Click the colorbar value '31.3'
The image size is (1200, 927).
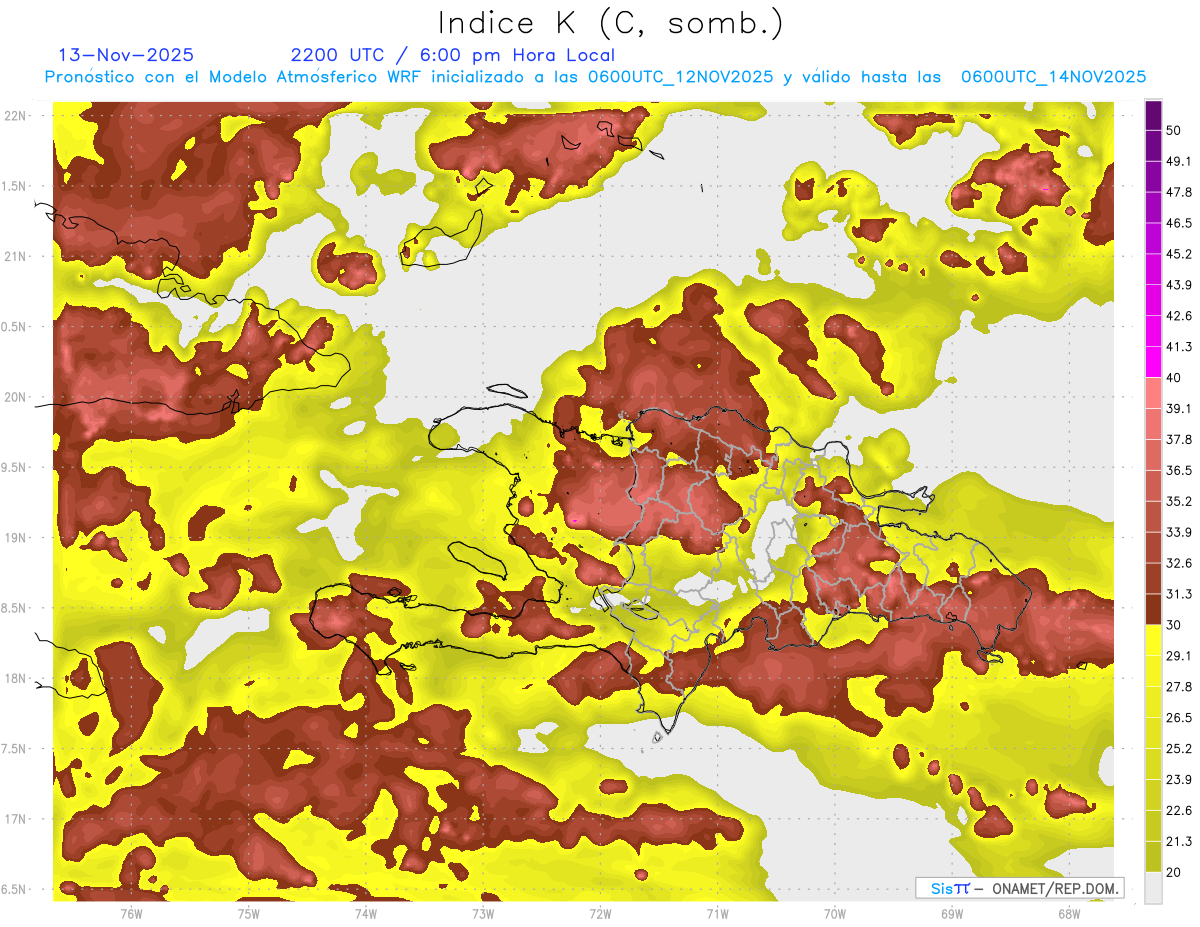pyautogui.click(x=1179, y=594)
